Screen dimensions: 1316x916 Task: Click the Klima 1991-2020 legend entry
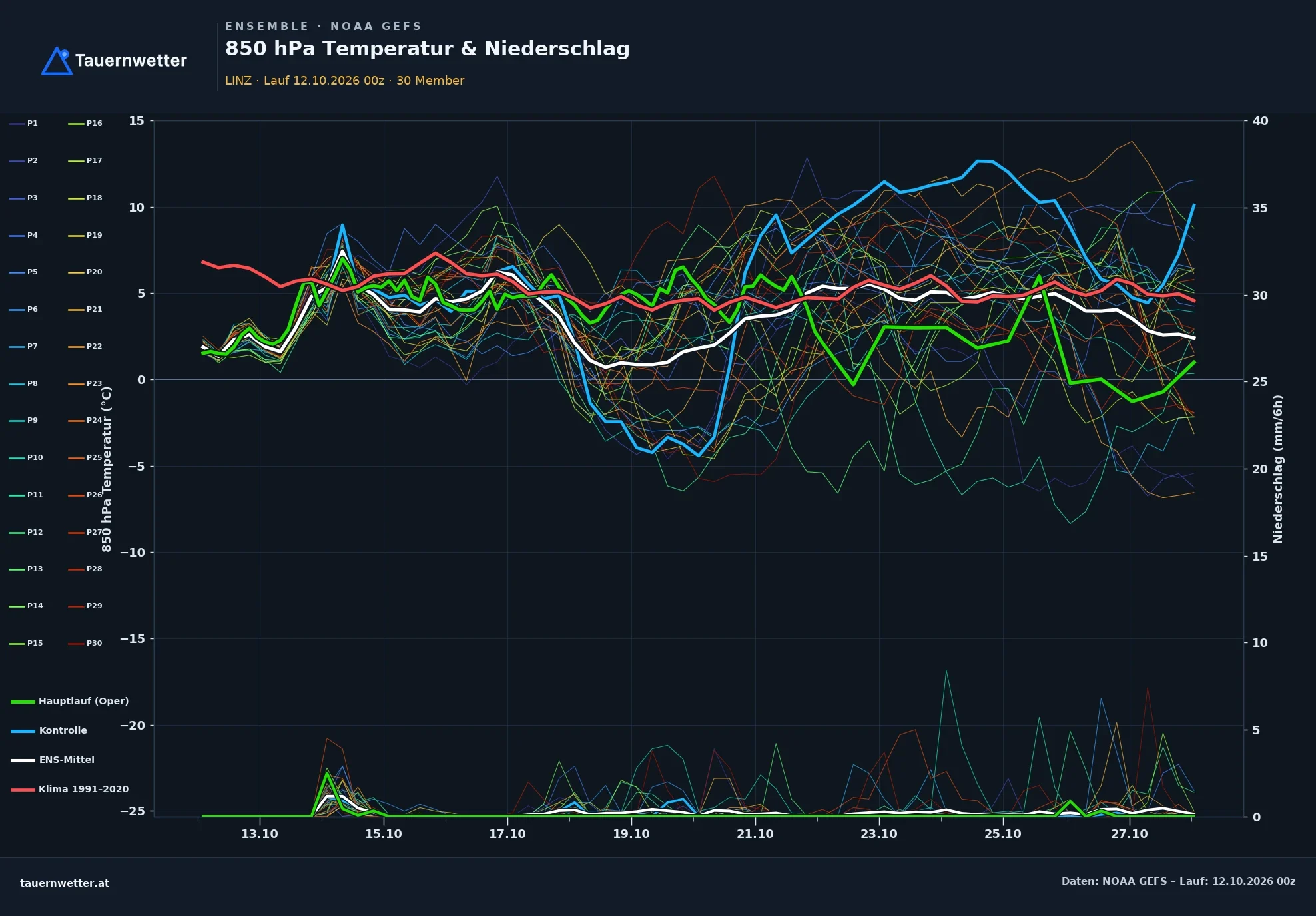[70, 789]
